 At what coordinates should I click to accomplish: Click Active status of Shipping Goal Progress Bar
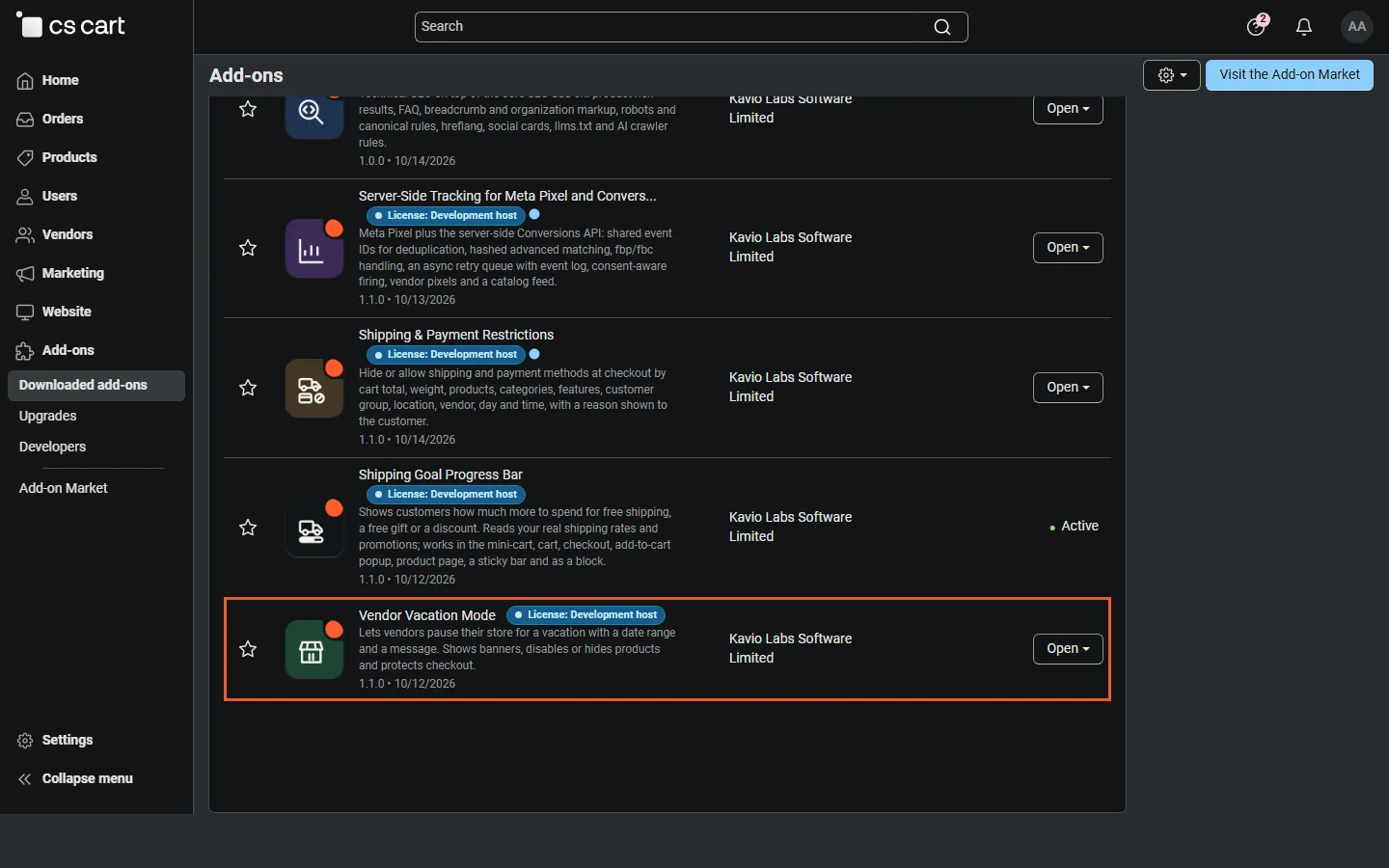pos(1074,527)
